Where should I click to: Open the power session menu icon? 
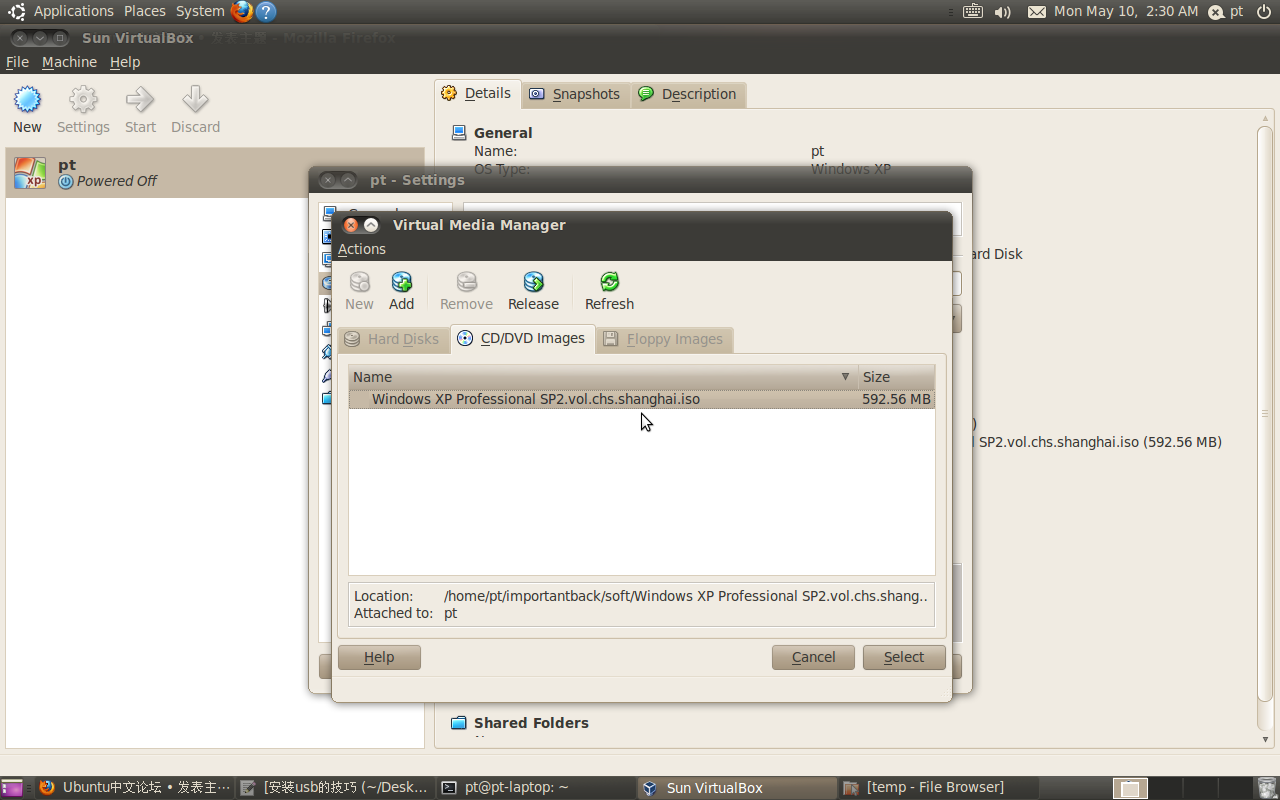(1264, 11)
